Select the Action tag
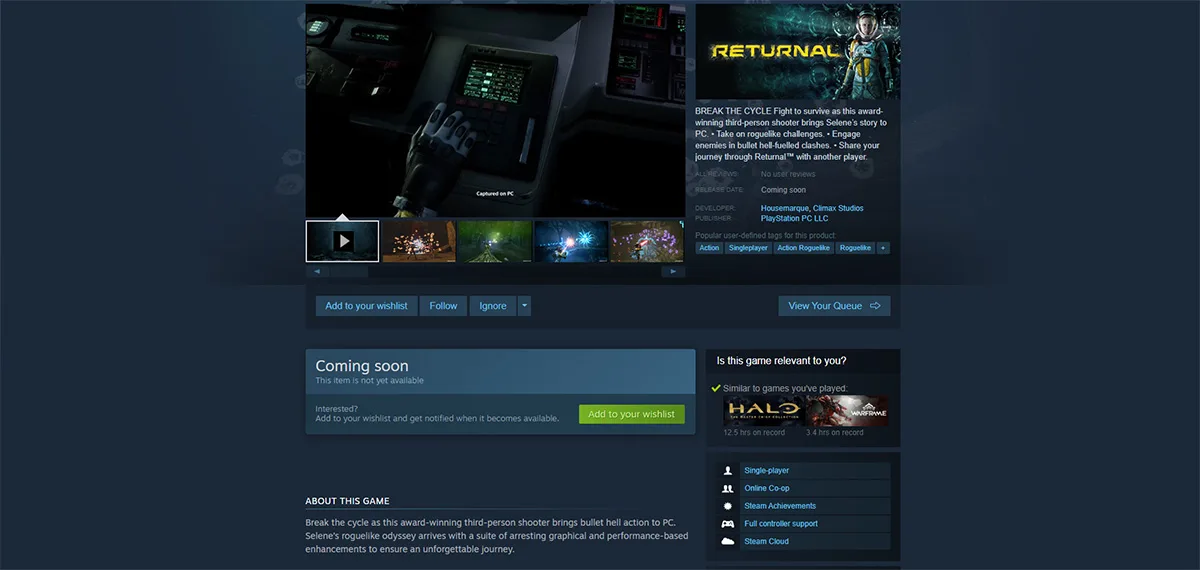 [x=709, y=247]
